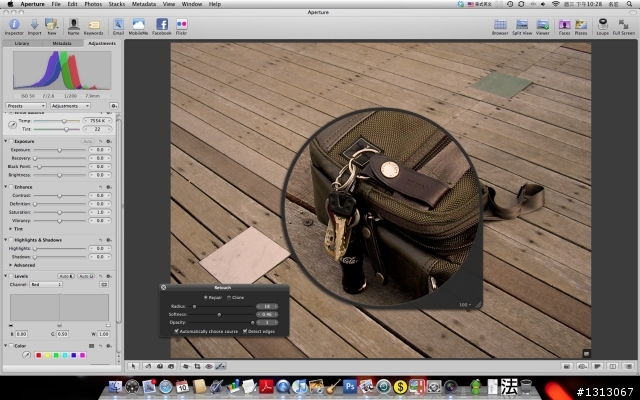Toggle the Levels adjustment checkbox
This screenshot has width=640, height=400.
coord(11,276)
